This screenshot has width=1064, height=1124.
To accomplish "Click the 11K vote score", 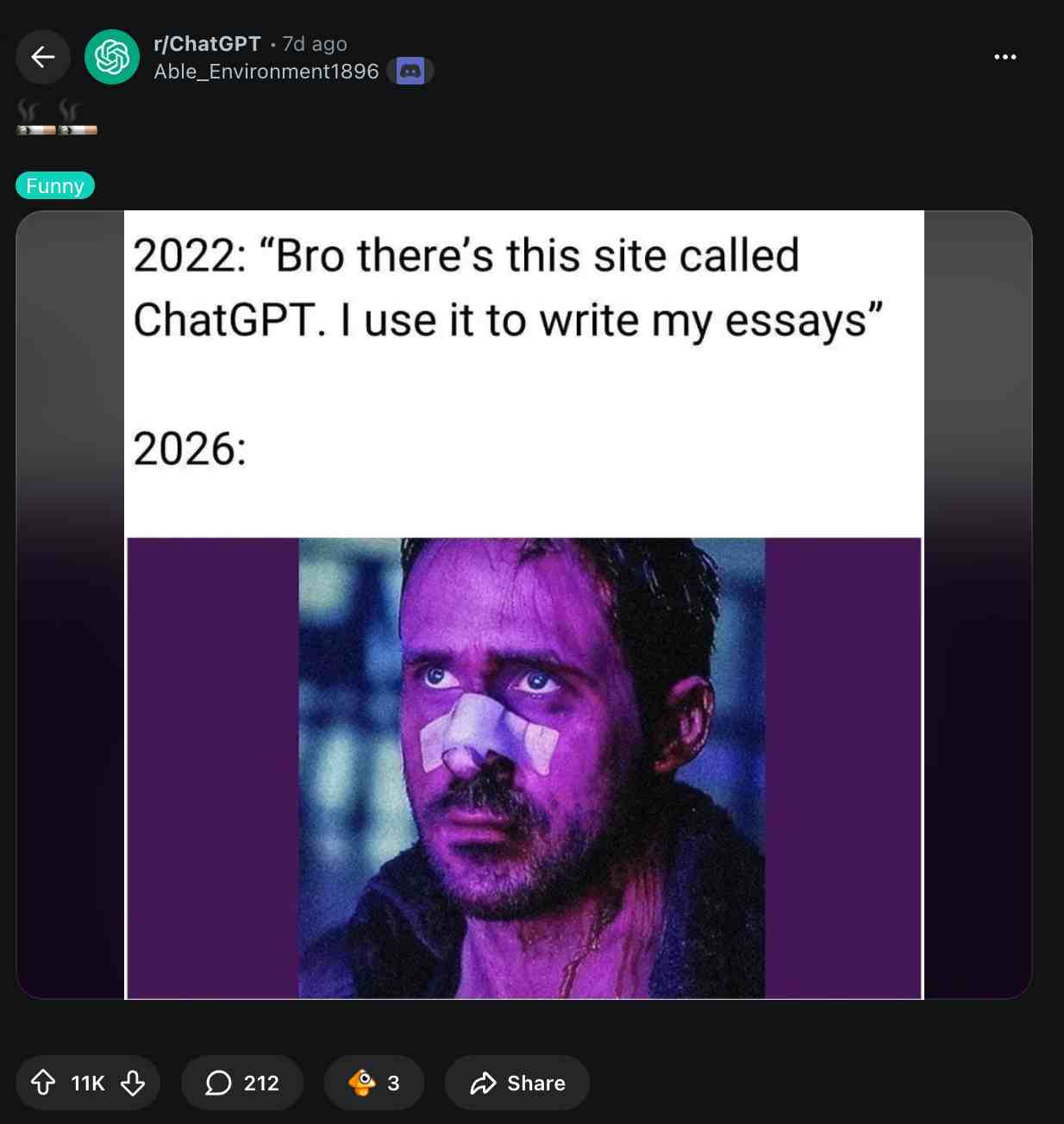I will (x=88, y=1083).
